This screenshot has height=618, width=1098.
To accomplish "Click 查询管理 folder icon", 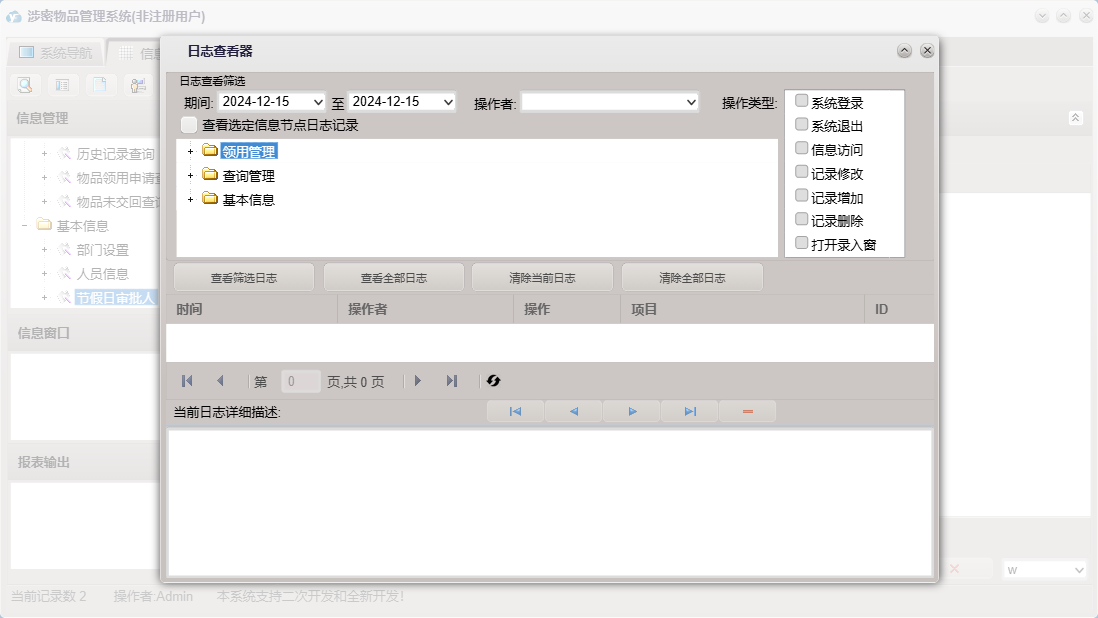I will pos(209,174).
